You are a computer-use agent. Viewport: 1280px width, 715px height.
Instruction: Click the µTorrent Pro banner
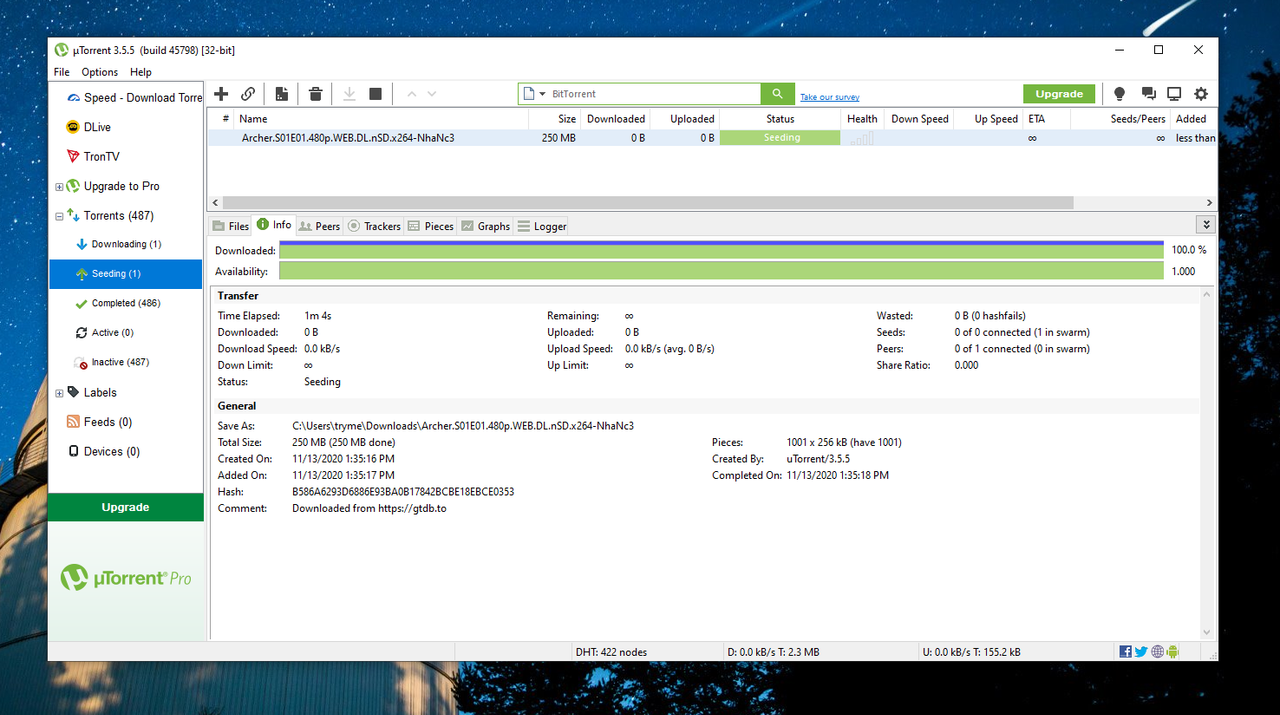pyautogui.click(x=126, y=578)
